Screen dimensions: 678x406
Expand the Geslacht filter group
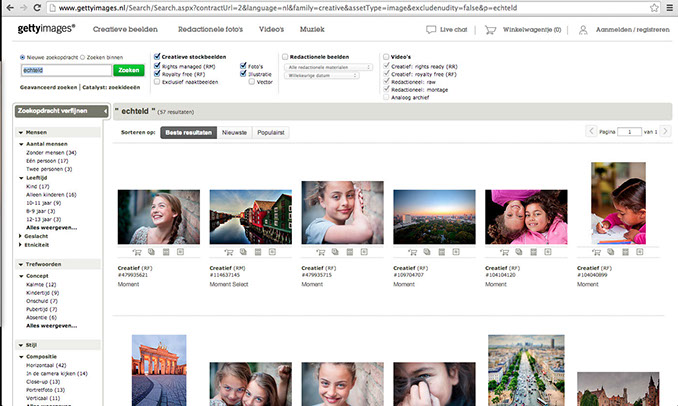[x=22, y=236]
